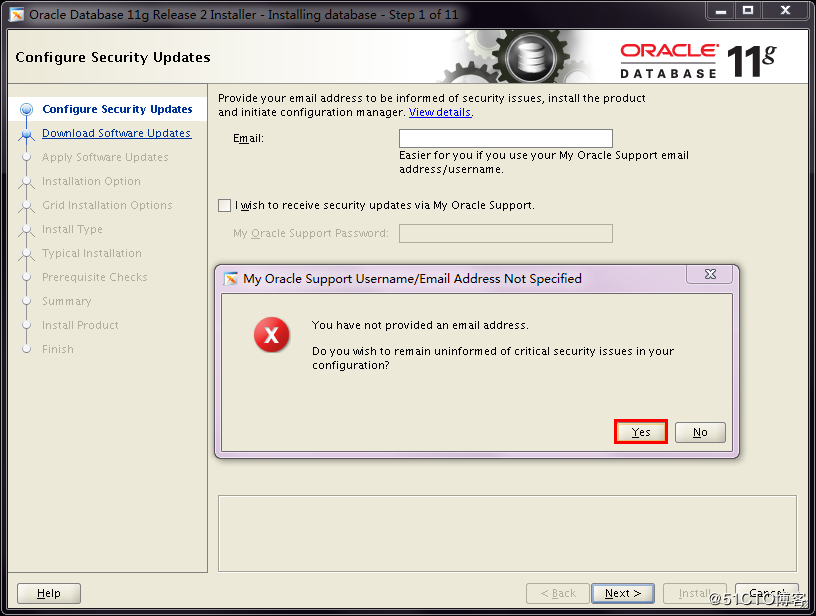Screen dimensions: 816x616
Task: Click the dialog title bar Oracle icon
Action: (x=231, y=278)
